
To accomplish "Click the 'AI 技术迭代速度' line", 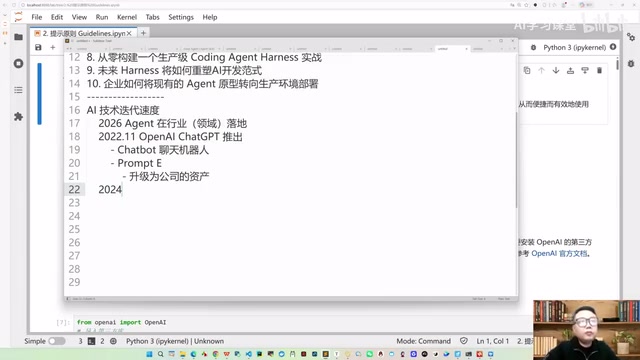I will click(123, 110).
